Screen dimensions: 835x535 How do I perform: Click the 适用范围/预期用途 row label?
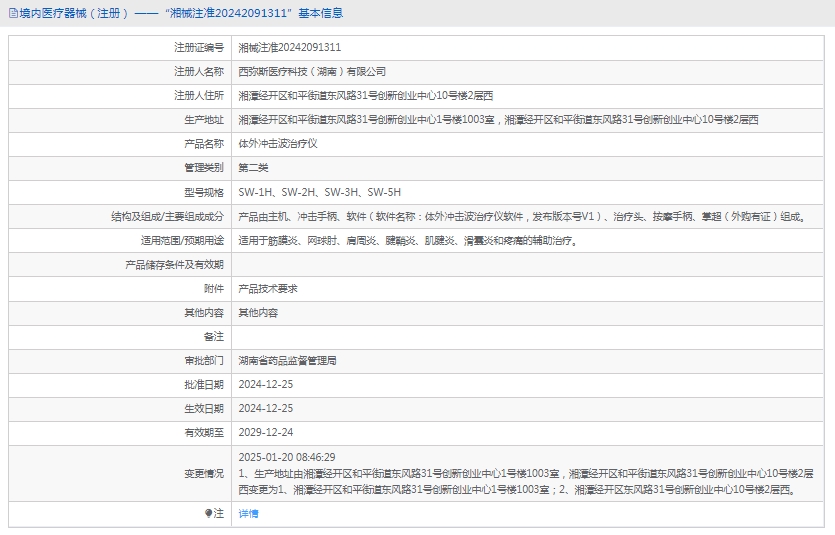[182, 240]
